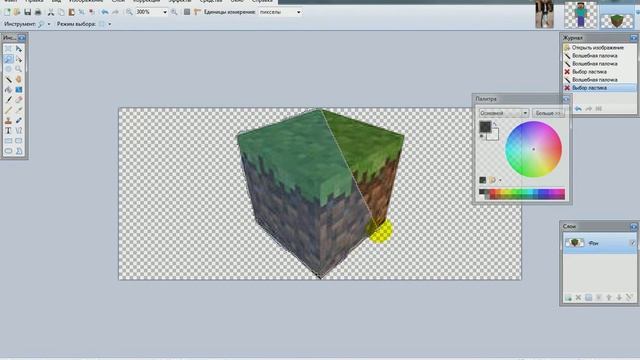Screen dimensions: 640x360
Task: Open layer properties in the Слои panel
Action: 629,298
